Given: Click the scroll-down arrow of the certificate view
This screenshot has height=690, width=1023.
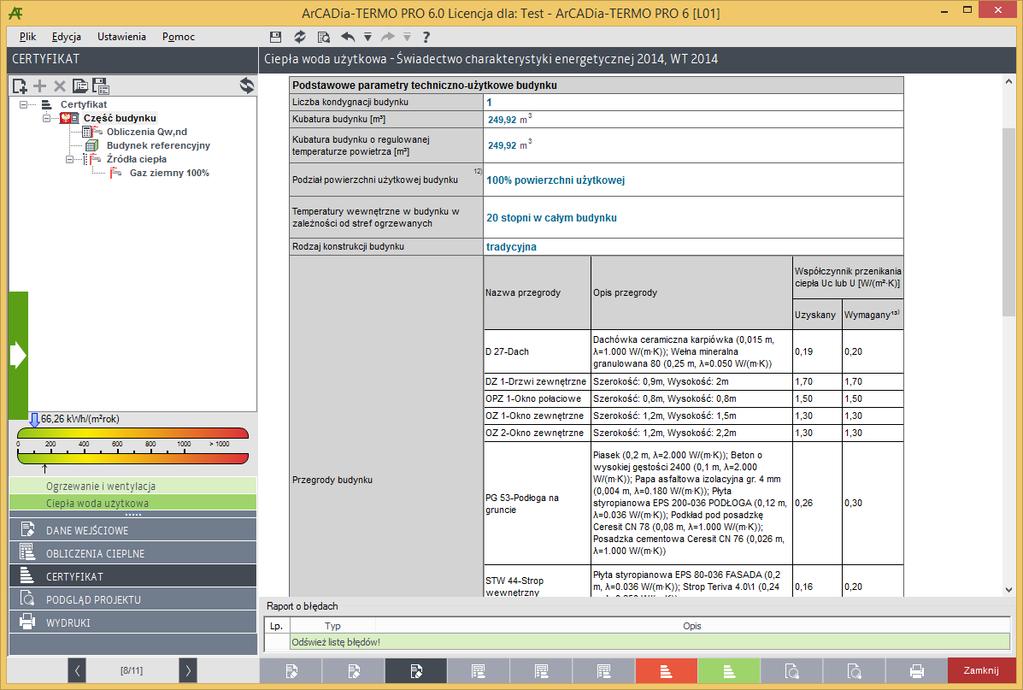Looking at the screenshot, I should pos(1009,590).
